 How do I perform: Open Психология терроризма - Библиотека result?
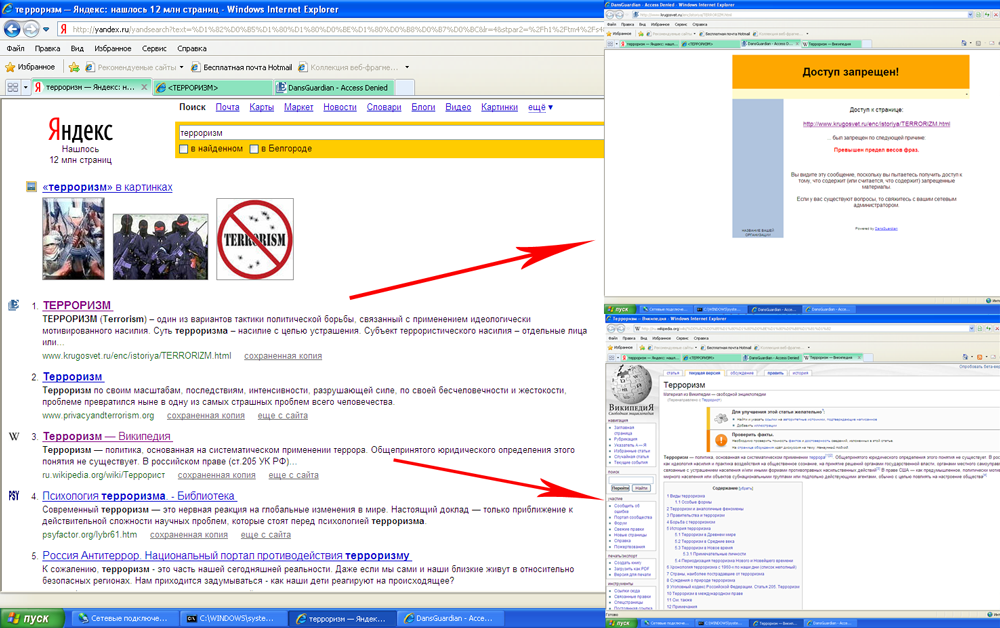138,495
